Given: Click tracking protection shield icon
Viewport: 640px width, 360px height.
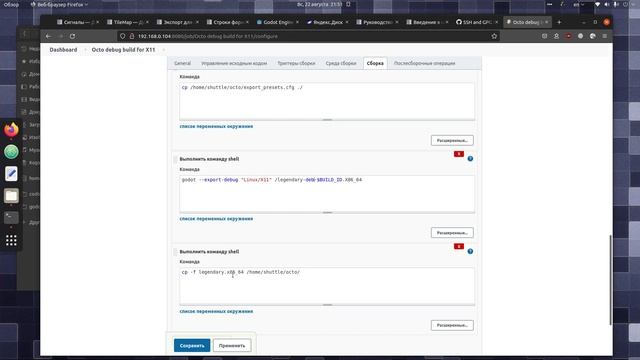Looking at the screenshot, I should (x=122, y=36).
